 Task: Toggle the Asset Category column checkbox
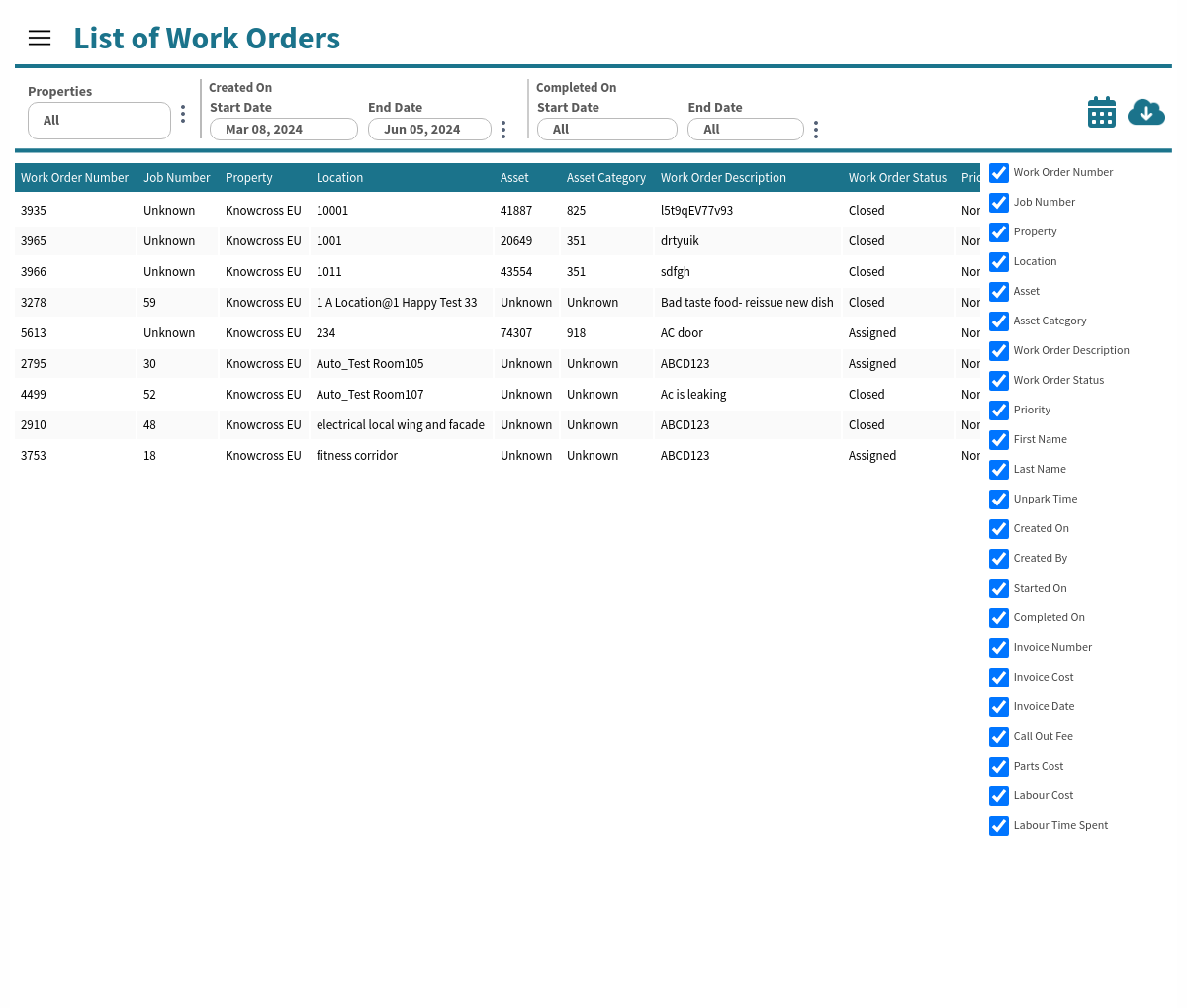tap(999, 321)
